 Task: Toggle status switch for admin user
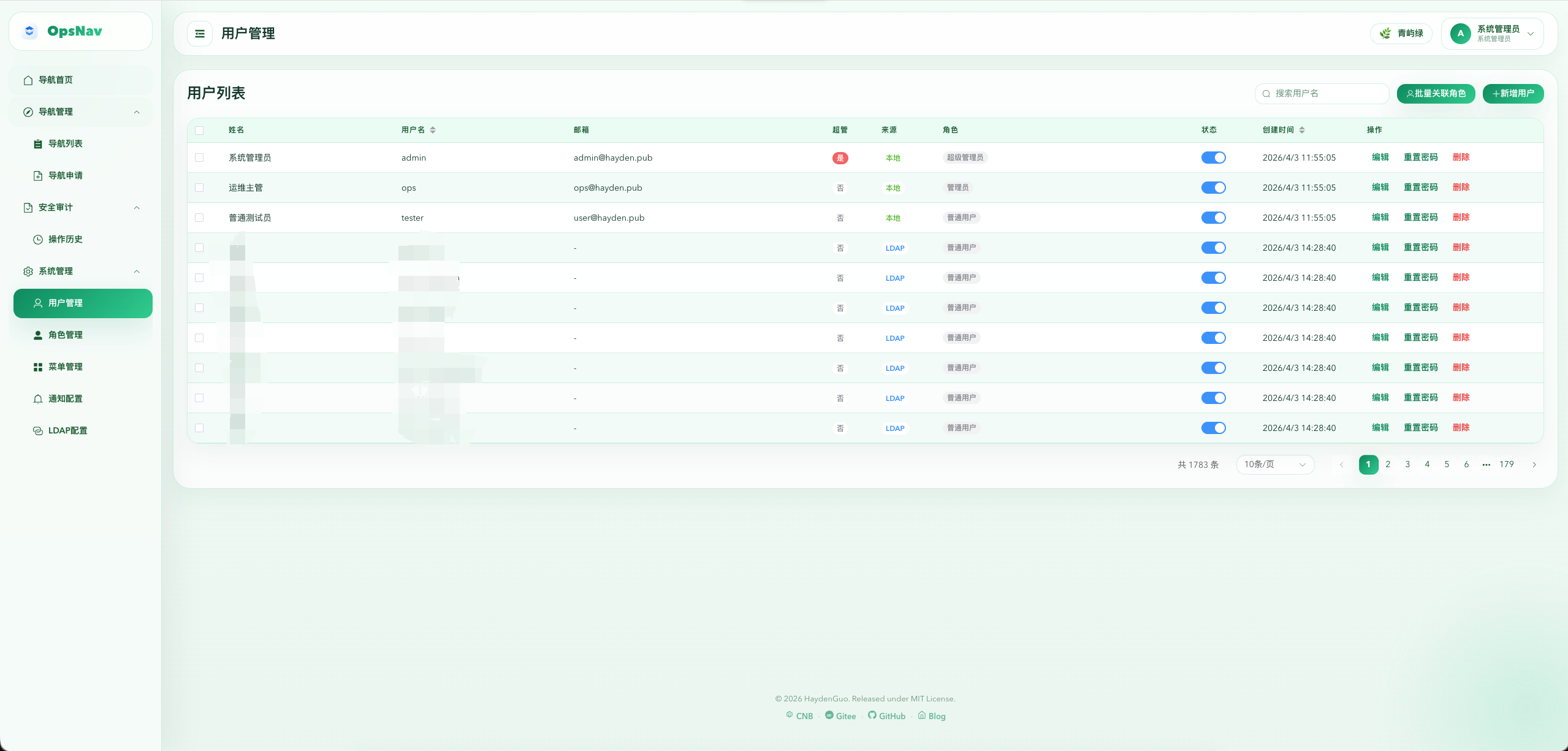pyautogui.click(x=1213, y=158)
